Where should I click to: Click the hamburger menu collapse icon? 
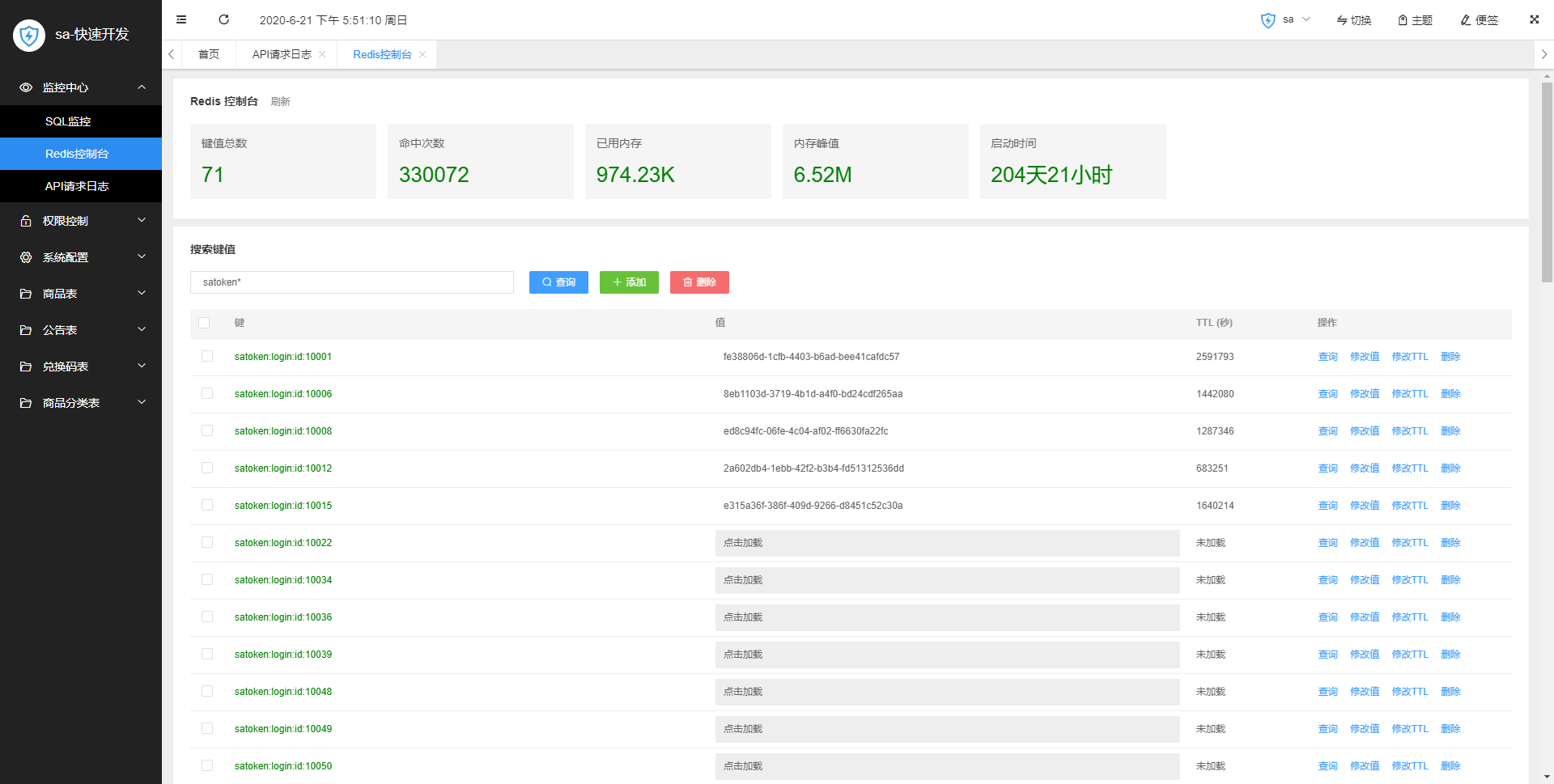click(x=181, y=19)
